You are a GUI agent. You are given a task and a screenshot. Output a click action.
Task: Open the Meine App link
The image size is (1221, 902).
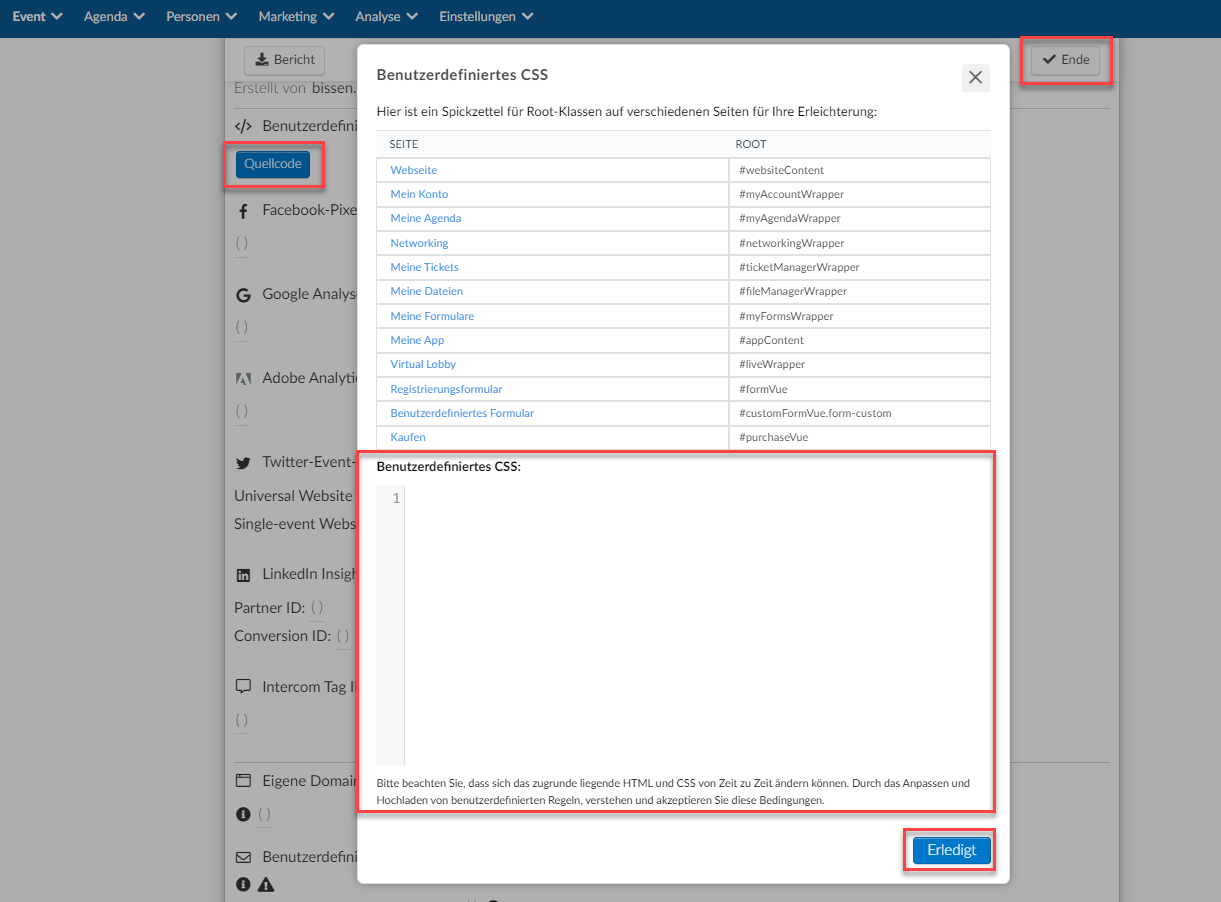(417, 340)
